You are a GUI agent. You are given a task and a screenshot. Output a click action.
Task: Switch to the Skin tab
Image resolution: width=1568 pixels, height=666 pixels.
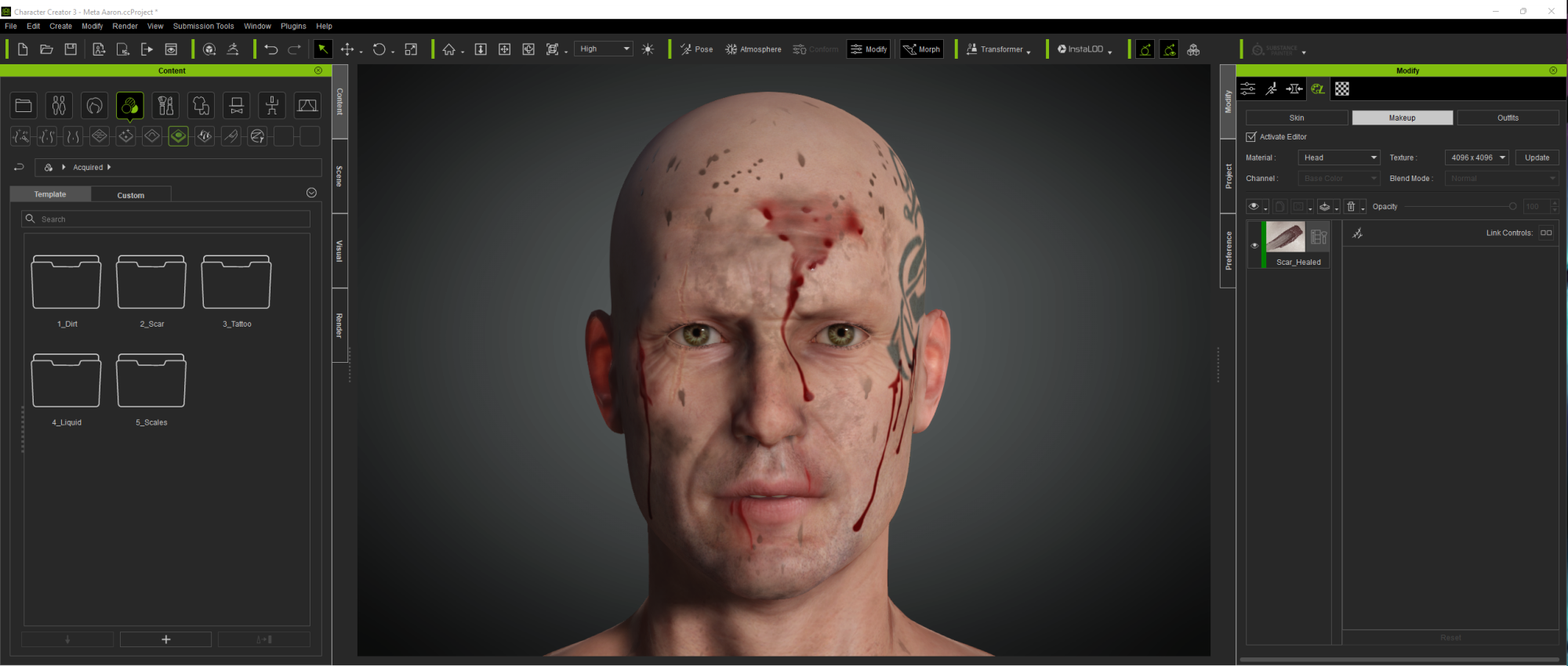[1297, 118]
